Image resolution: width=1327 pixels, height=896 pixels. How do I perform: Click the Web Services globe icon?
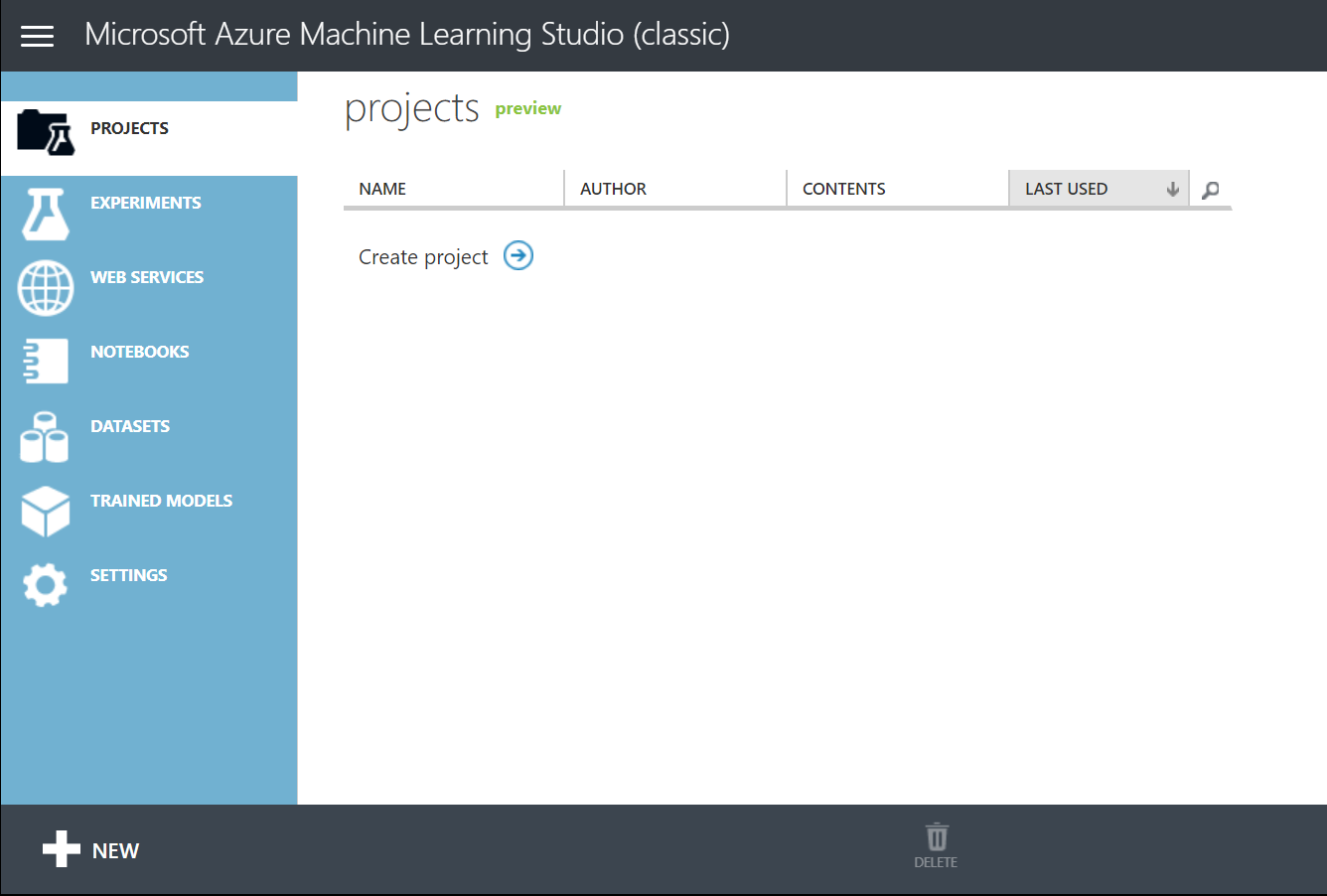(46, 288)
